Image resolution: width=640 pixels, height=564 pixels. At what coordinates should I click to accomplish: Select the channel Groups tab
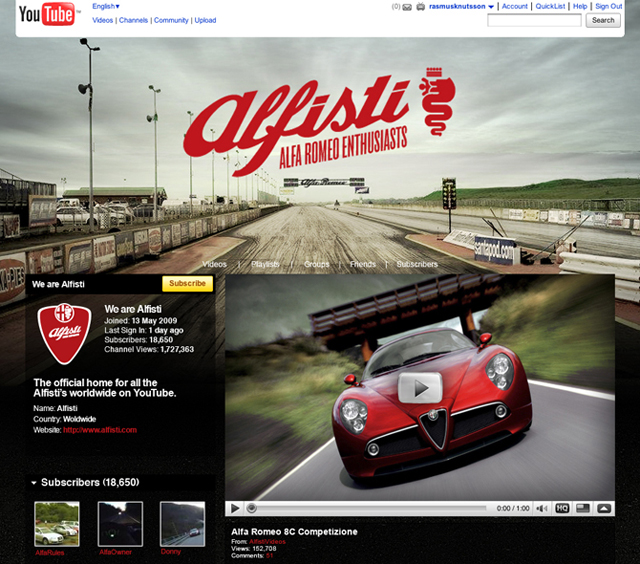point(316,264)
